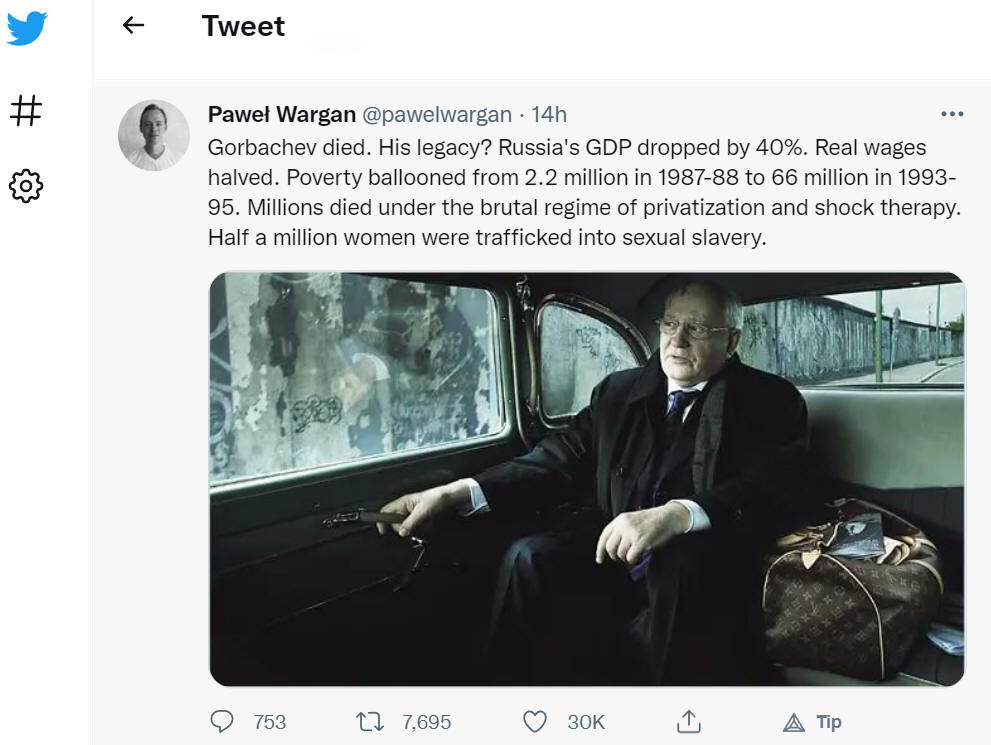Open the attached photo of man in car
This screenshot has height=745, width=991.
(x=587, y=479)
